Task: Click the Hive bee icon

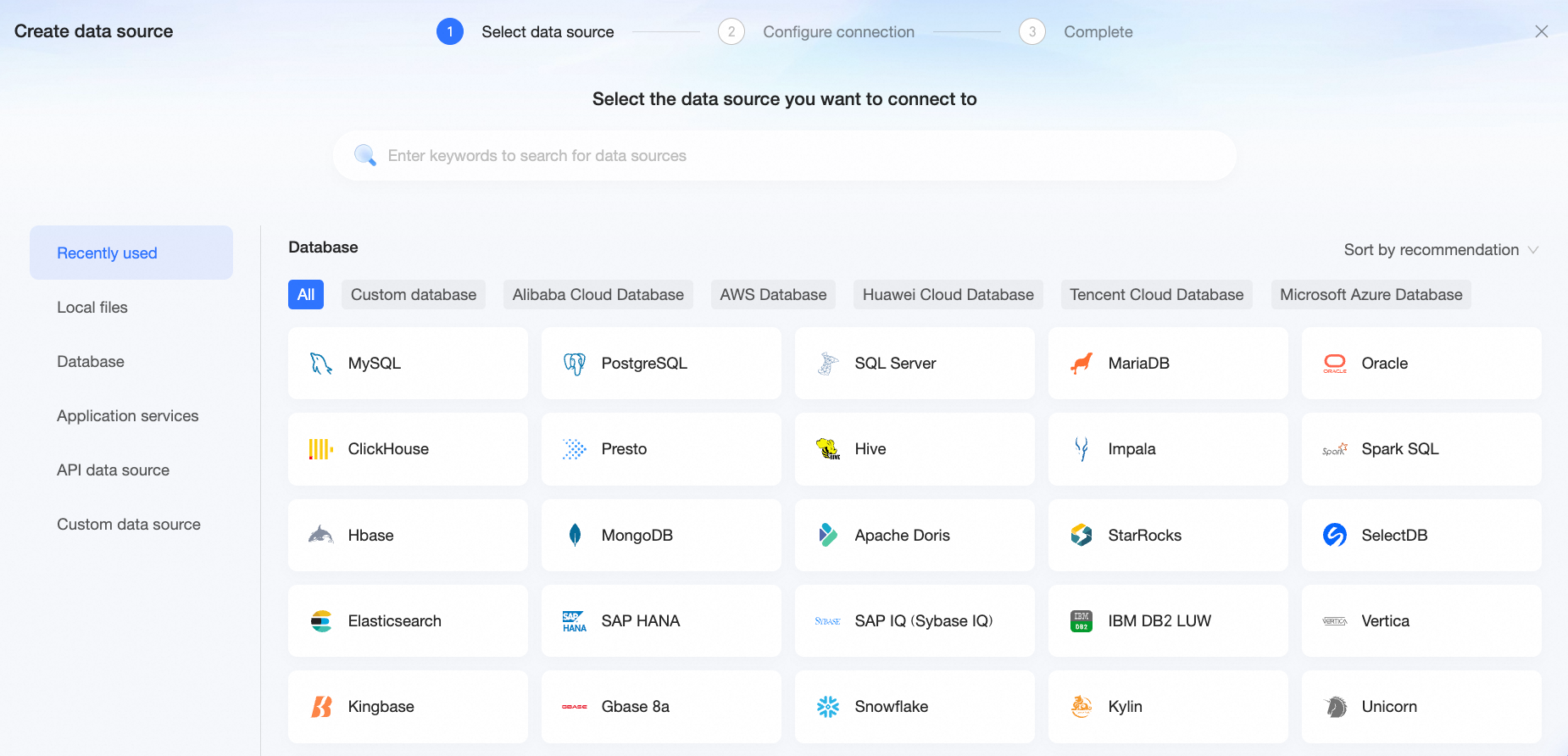Action: point(828,449)
